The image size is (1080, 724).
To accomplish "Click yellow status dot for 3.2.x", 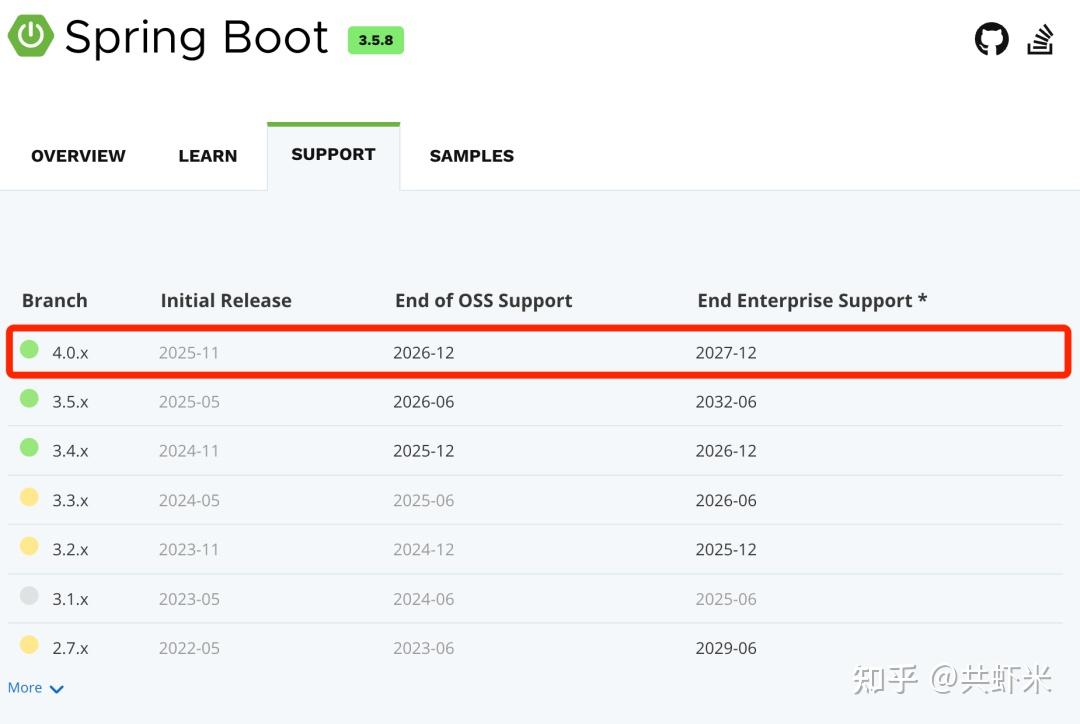I will pyautogui.click(x=29, y=546).
